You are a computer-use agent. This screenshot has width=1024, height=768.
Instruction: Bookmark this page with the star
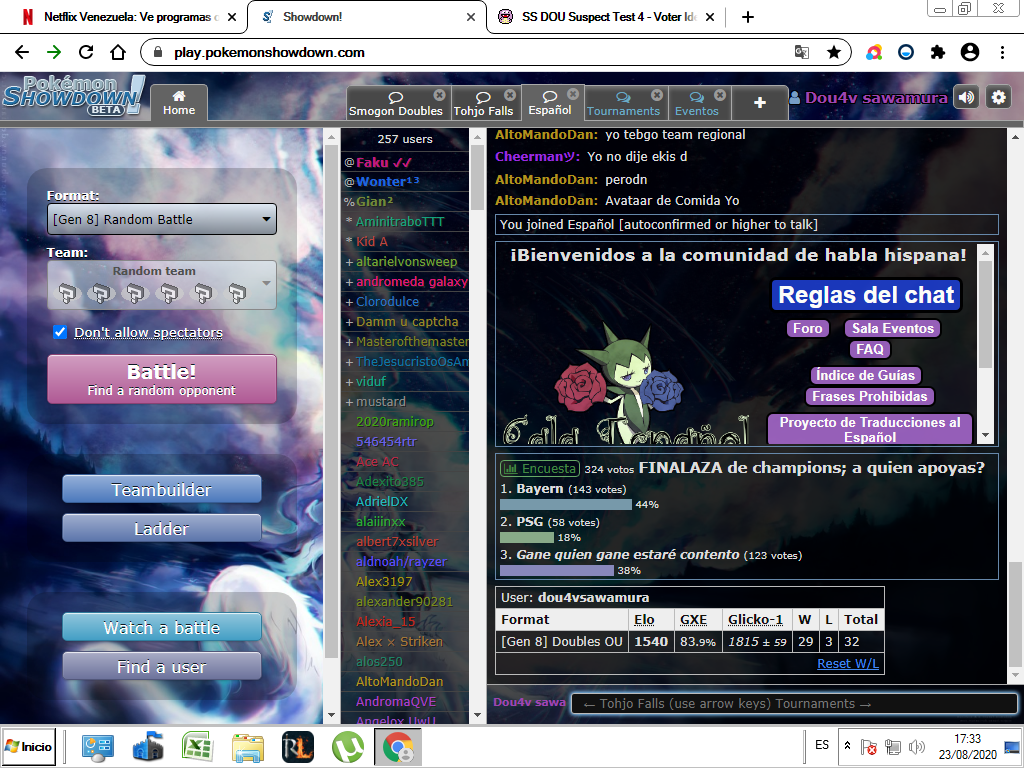click(834, 52)
